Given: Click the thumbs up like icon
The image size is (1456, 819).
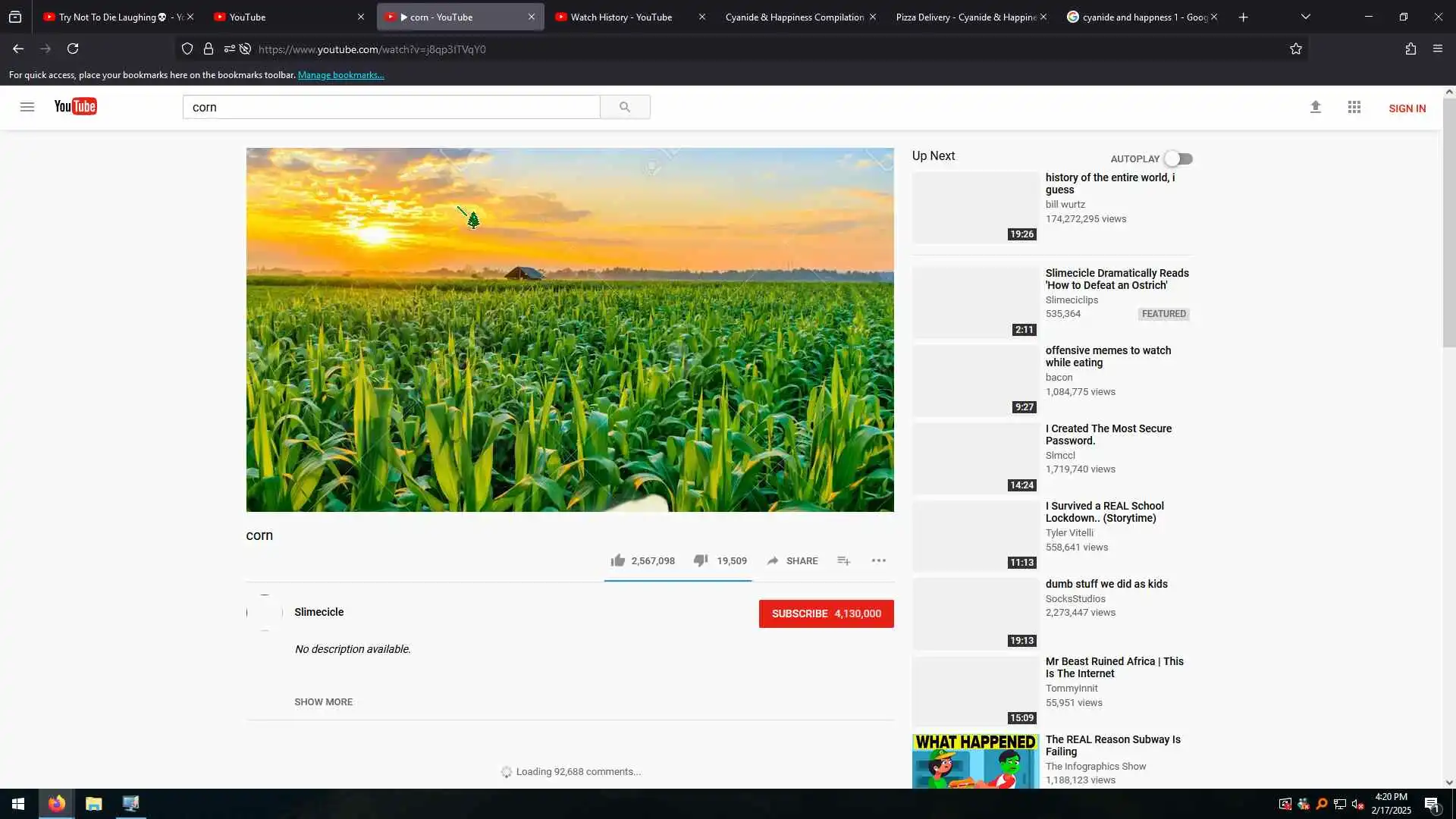Looking at the screenshot, I should click(x=617, y=560).
